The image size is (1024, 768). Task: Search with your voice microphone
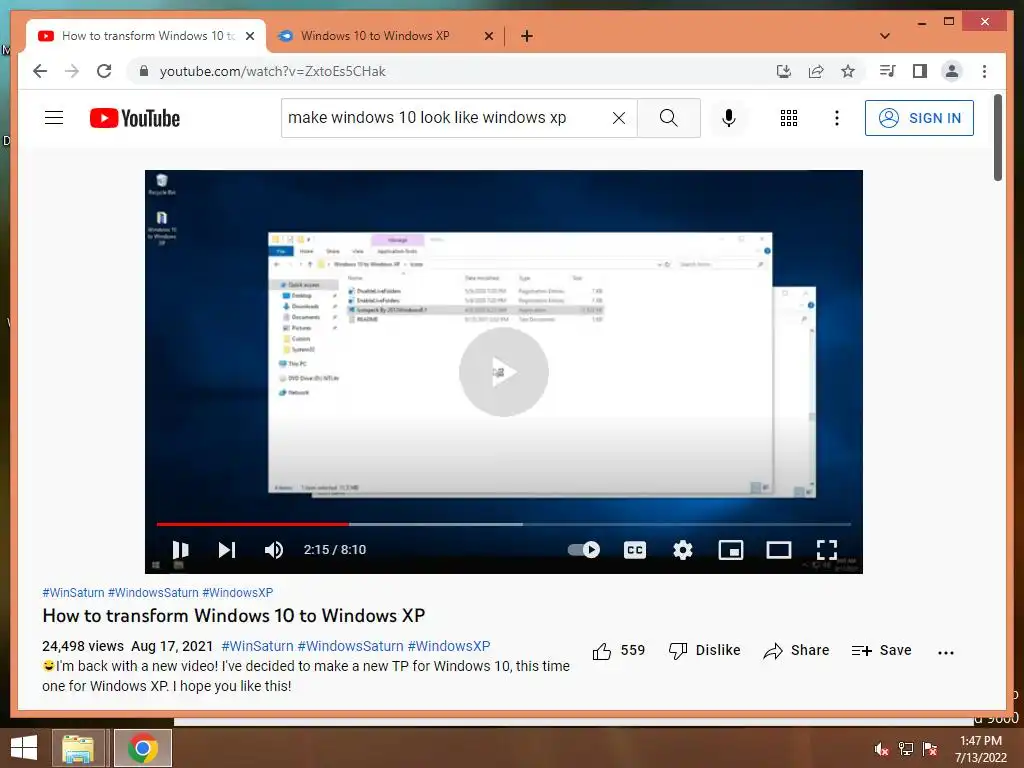pyautogui.click(x=729, y=118)
